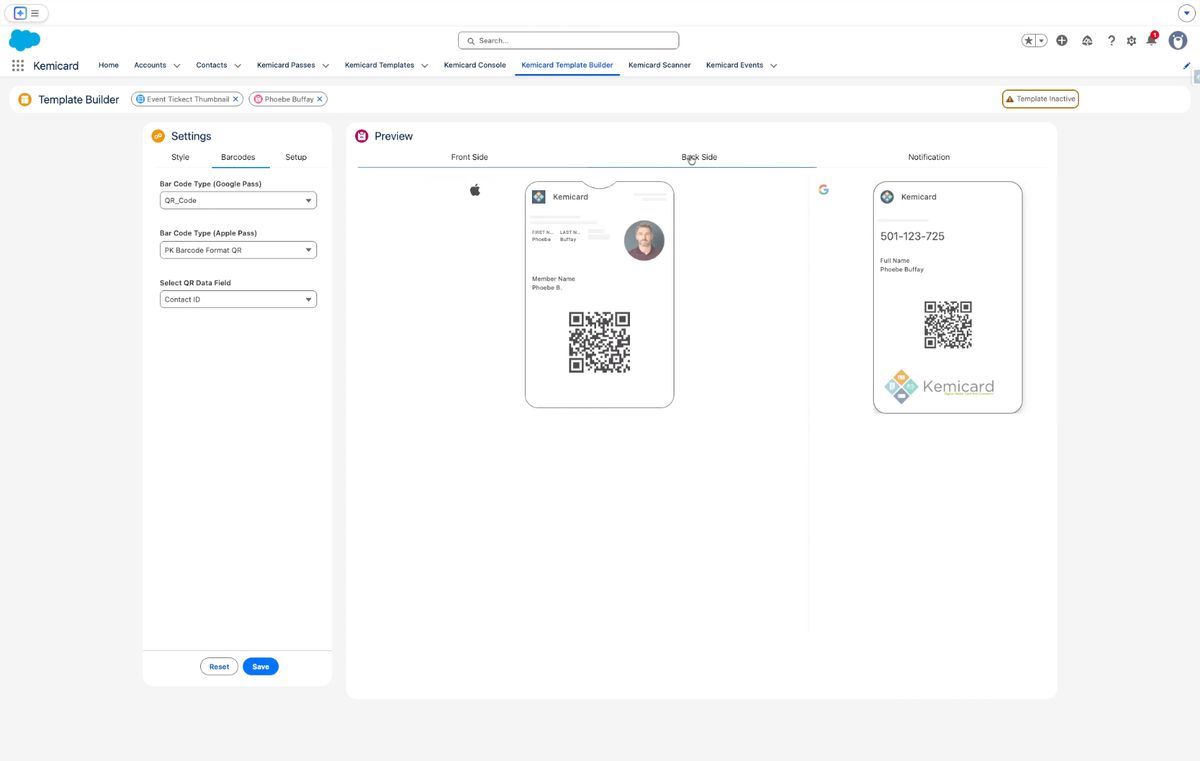This screenshot has height=761, width=1200.
Task: Remove the Event Ticket Thumbnail pill
Action: (236, 99)
